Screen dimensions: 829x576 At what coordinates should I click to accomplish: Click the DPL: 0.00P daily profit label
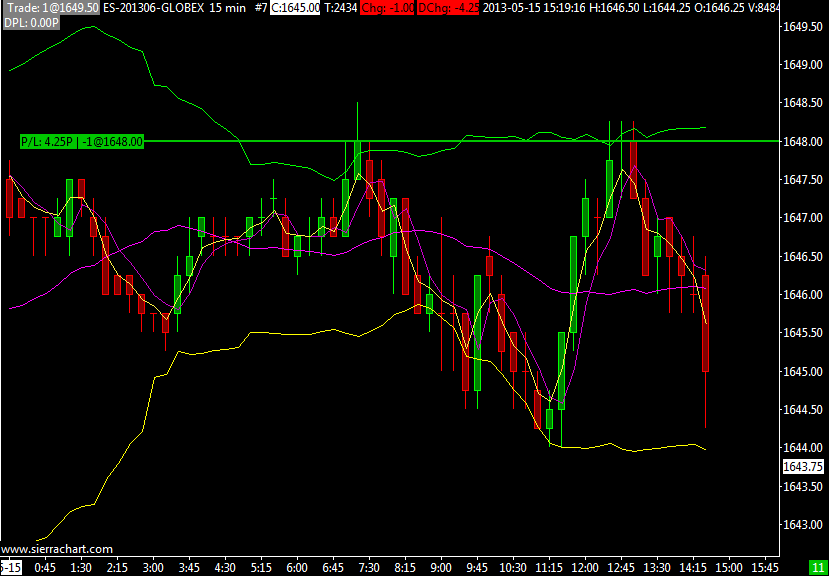click(31, 23)
